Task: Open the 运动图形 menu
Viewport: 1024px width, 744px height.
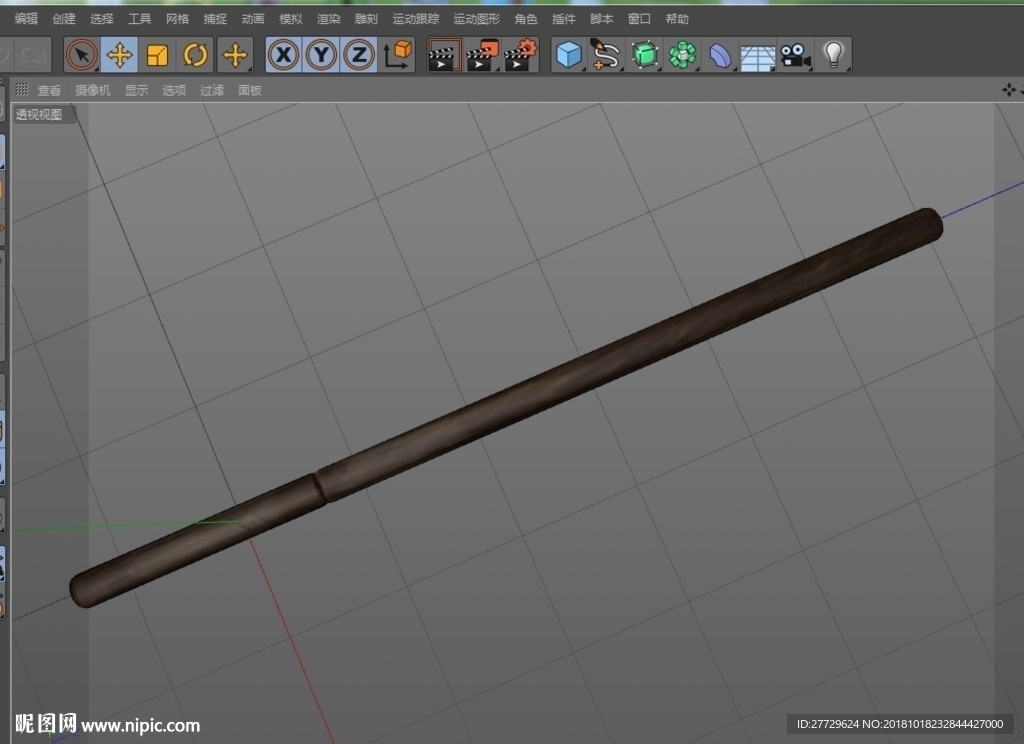Action: [477, 19]
